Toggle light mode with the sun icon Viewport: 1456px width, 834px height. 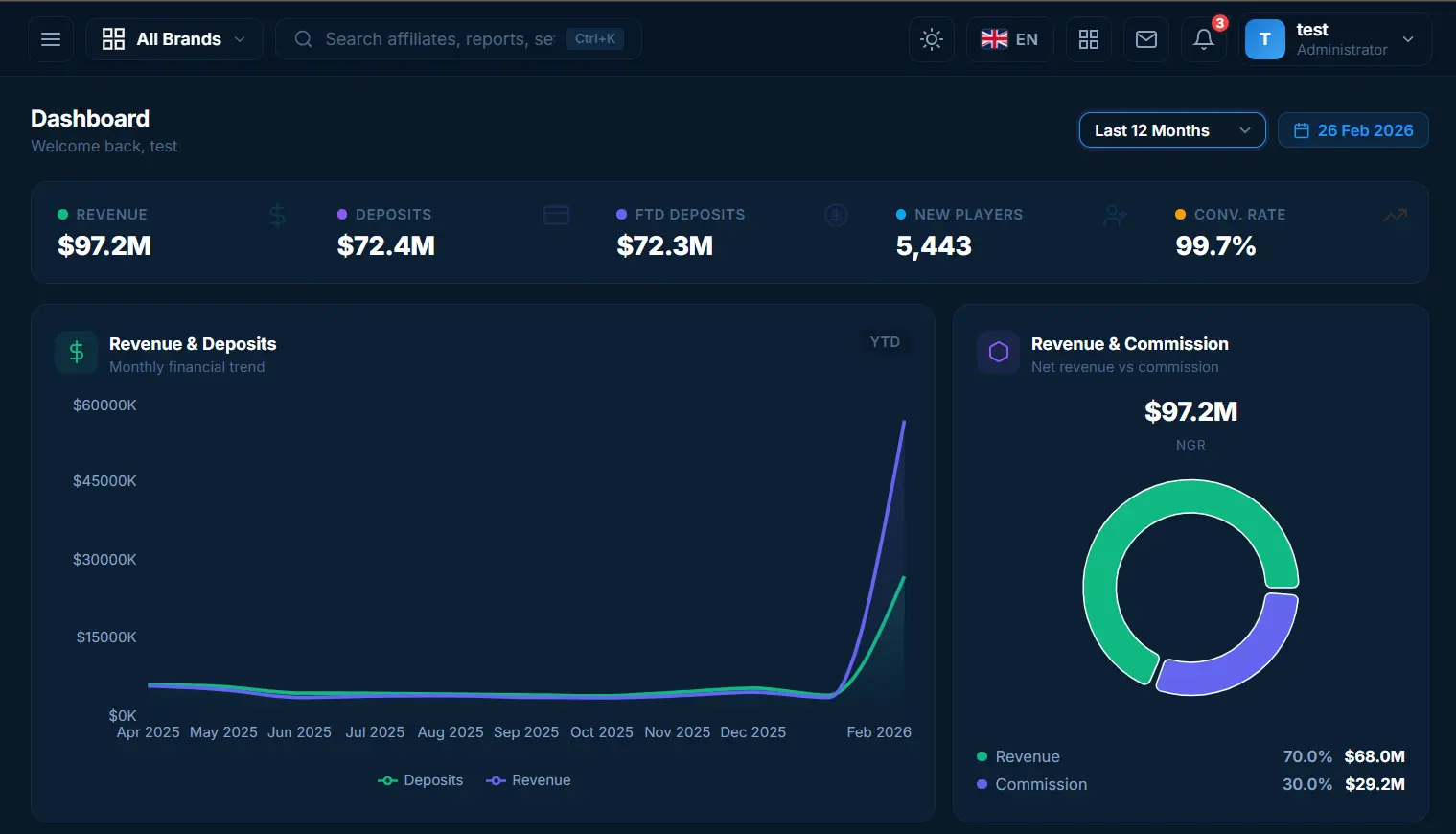pos(931,38)
